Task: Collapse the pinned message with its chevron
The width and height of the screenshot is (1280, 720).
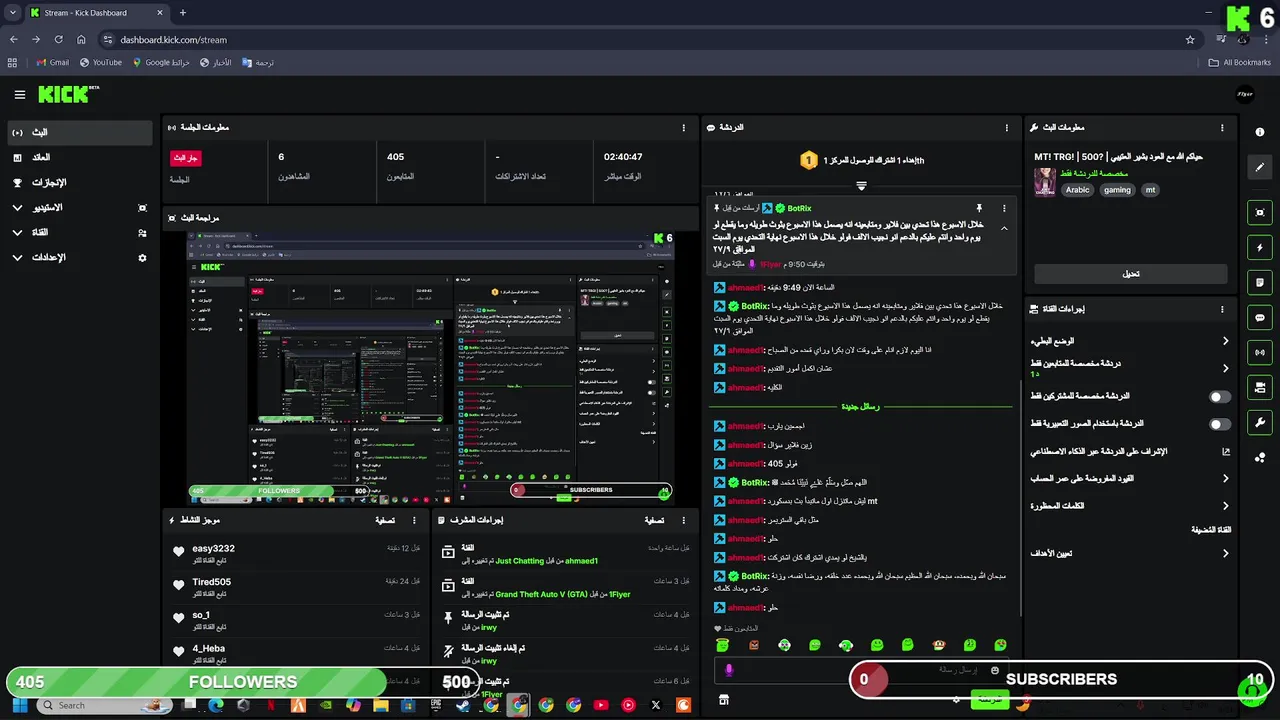Action: 1004,228
